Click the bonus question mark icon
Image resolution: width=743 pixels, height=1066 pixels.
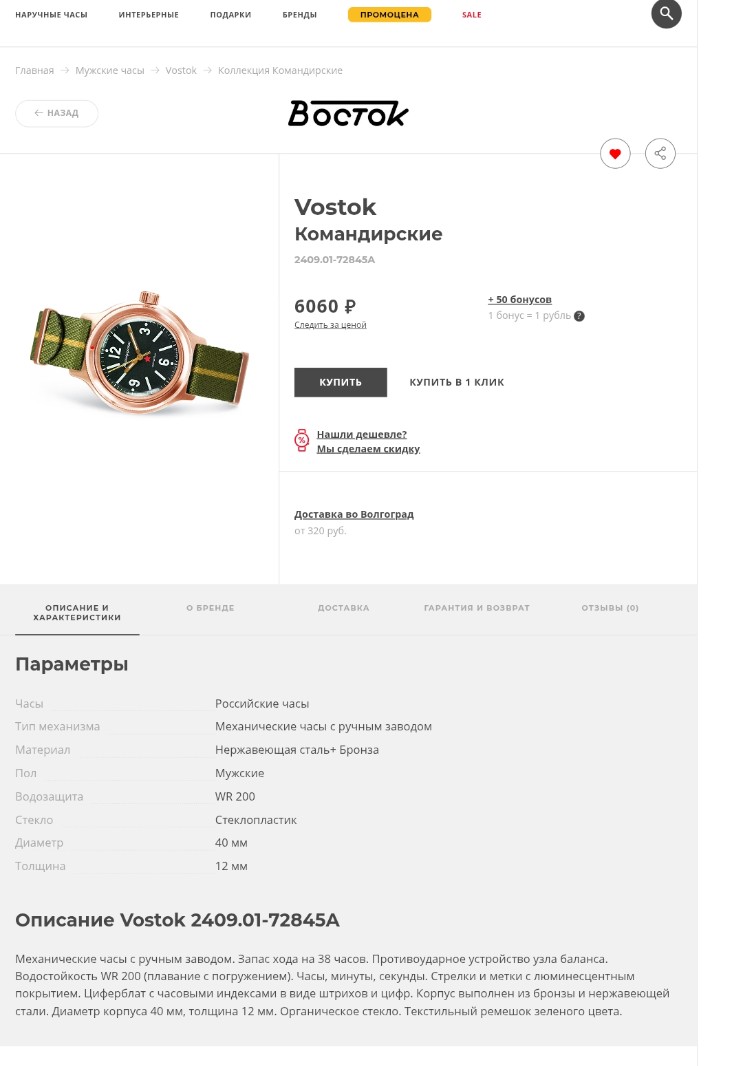click(579, 316)
